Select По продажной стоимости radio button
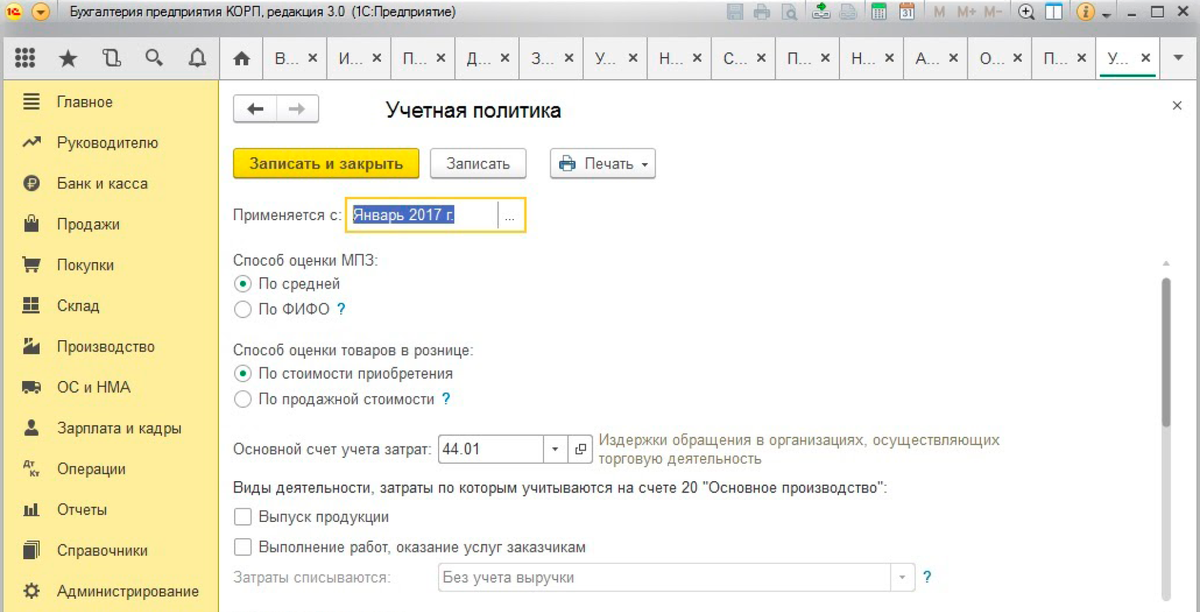The image size is (1200, 612). coord(242,399)
